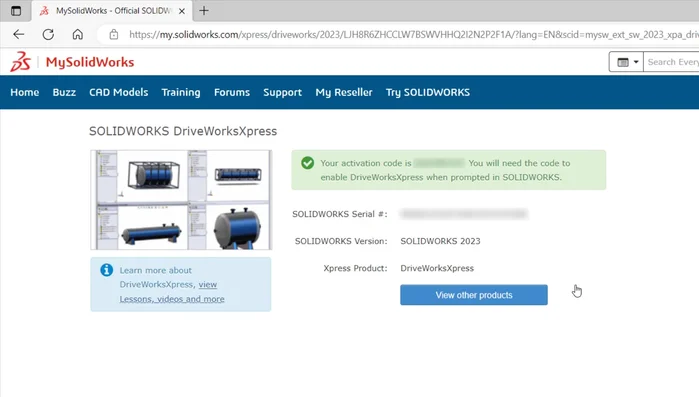Open the search category dropdown
The width and height of the screenshot is (699, 397).
(x=626, y=62)
